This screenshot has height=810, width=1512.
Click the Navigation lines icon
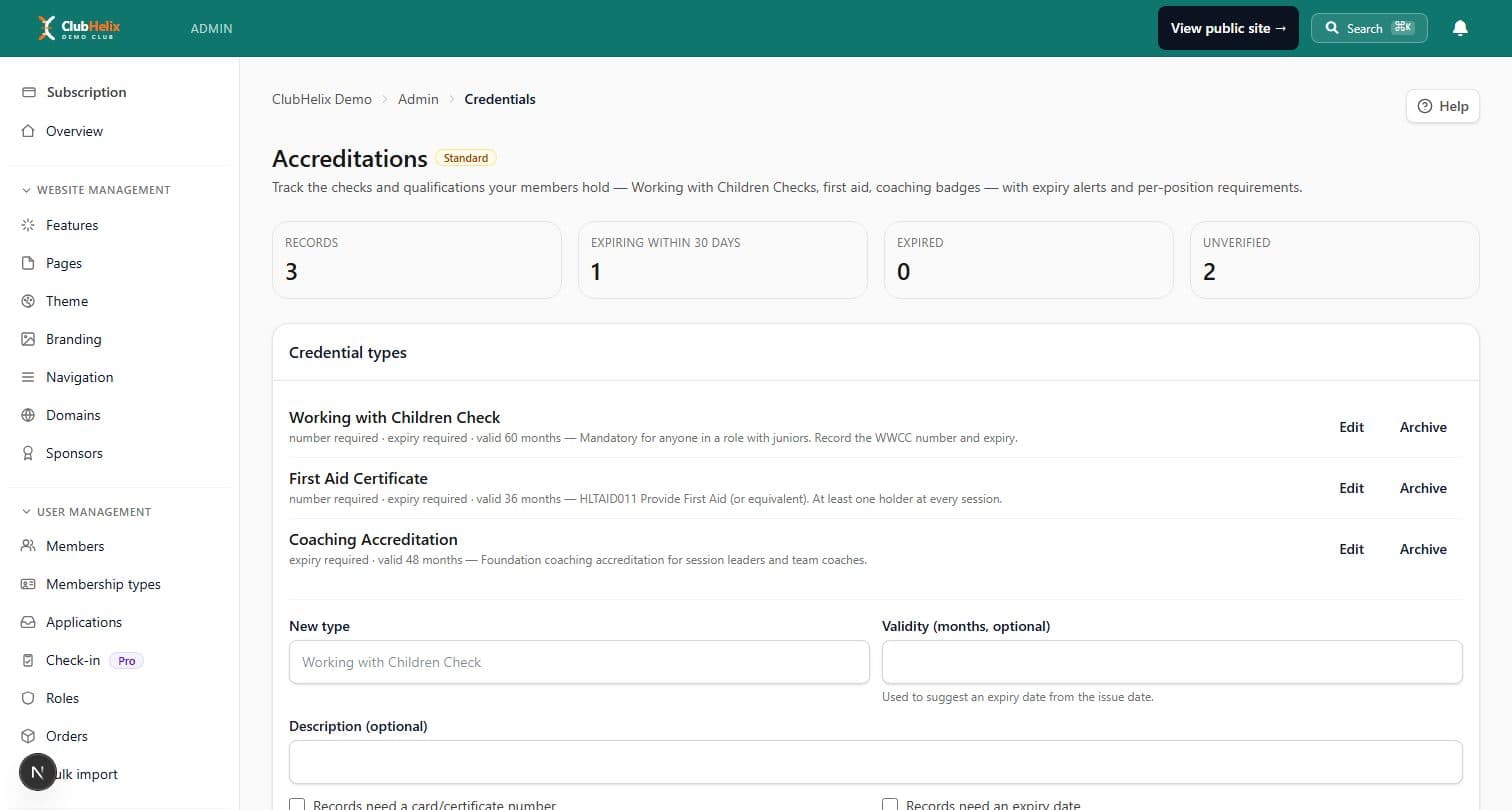[28, 377]
